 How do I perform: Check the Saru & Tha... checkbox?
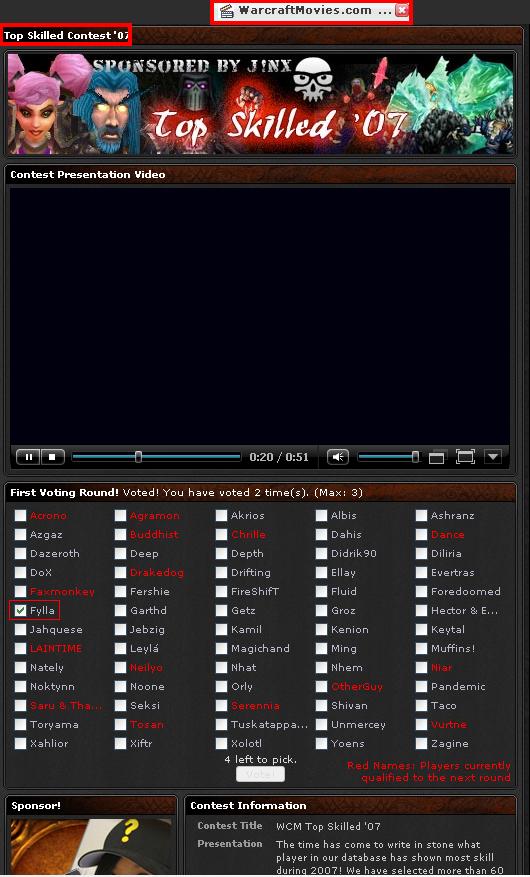[20, 706]
